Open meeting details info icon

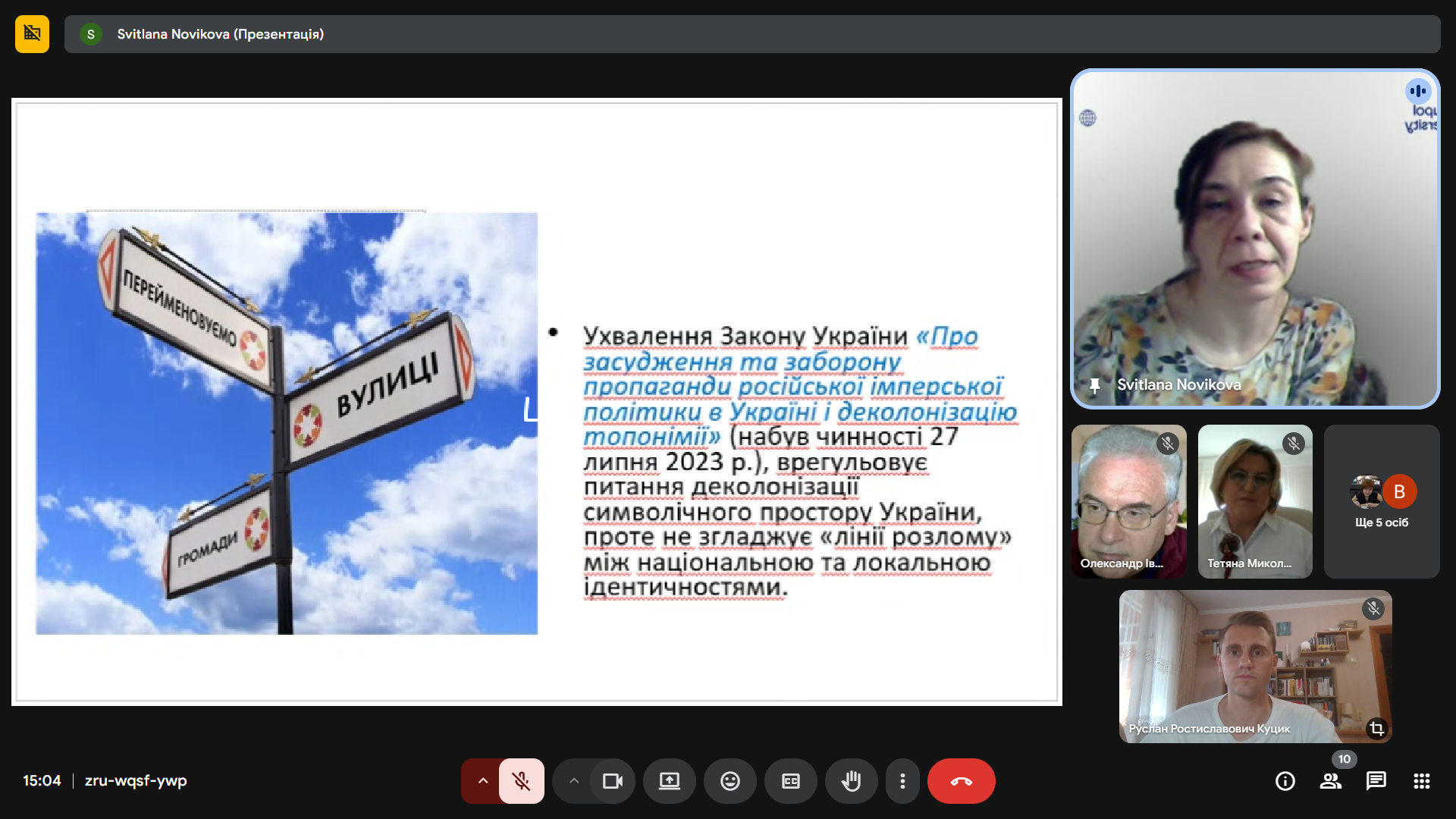click(x=1285, y=780)
